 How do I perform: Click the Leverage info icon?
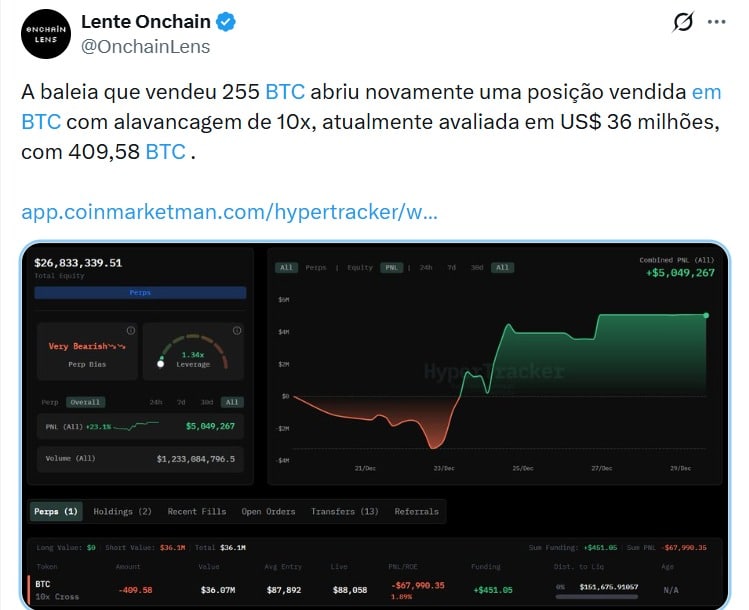[237, 331]
